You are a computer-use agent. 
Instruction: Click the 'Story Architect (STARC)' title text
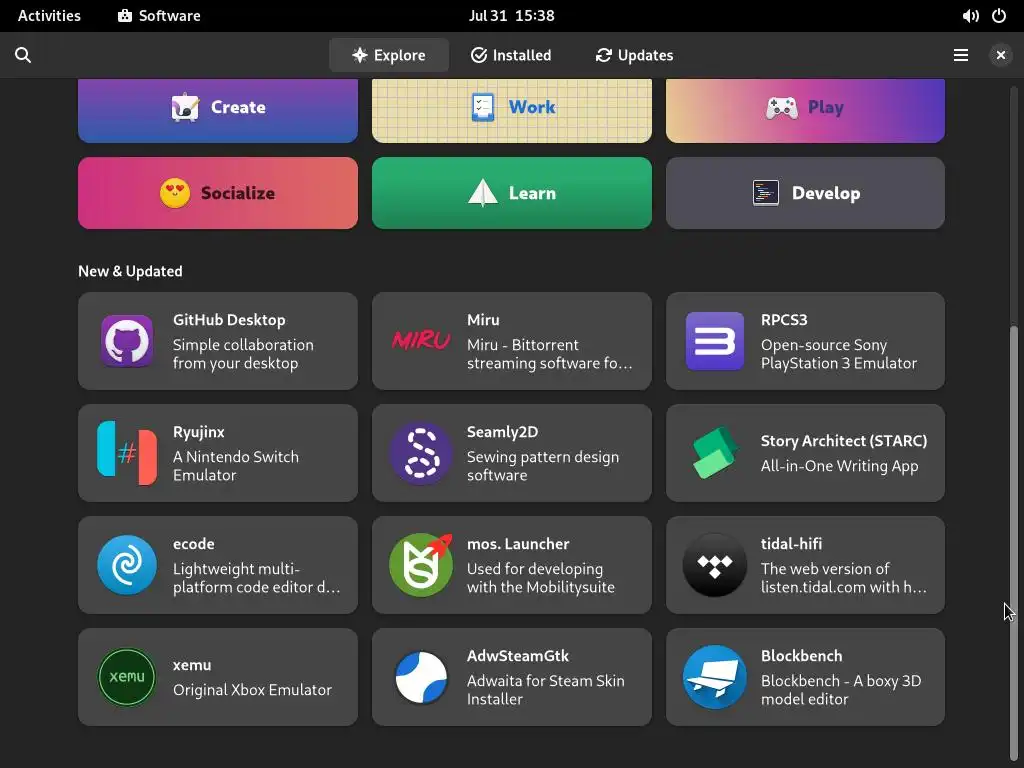(x=844, y=441)
